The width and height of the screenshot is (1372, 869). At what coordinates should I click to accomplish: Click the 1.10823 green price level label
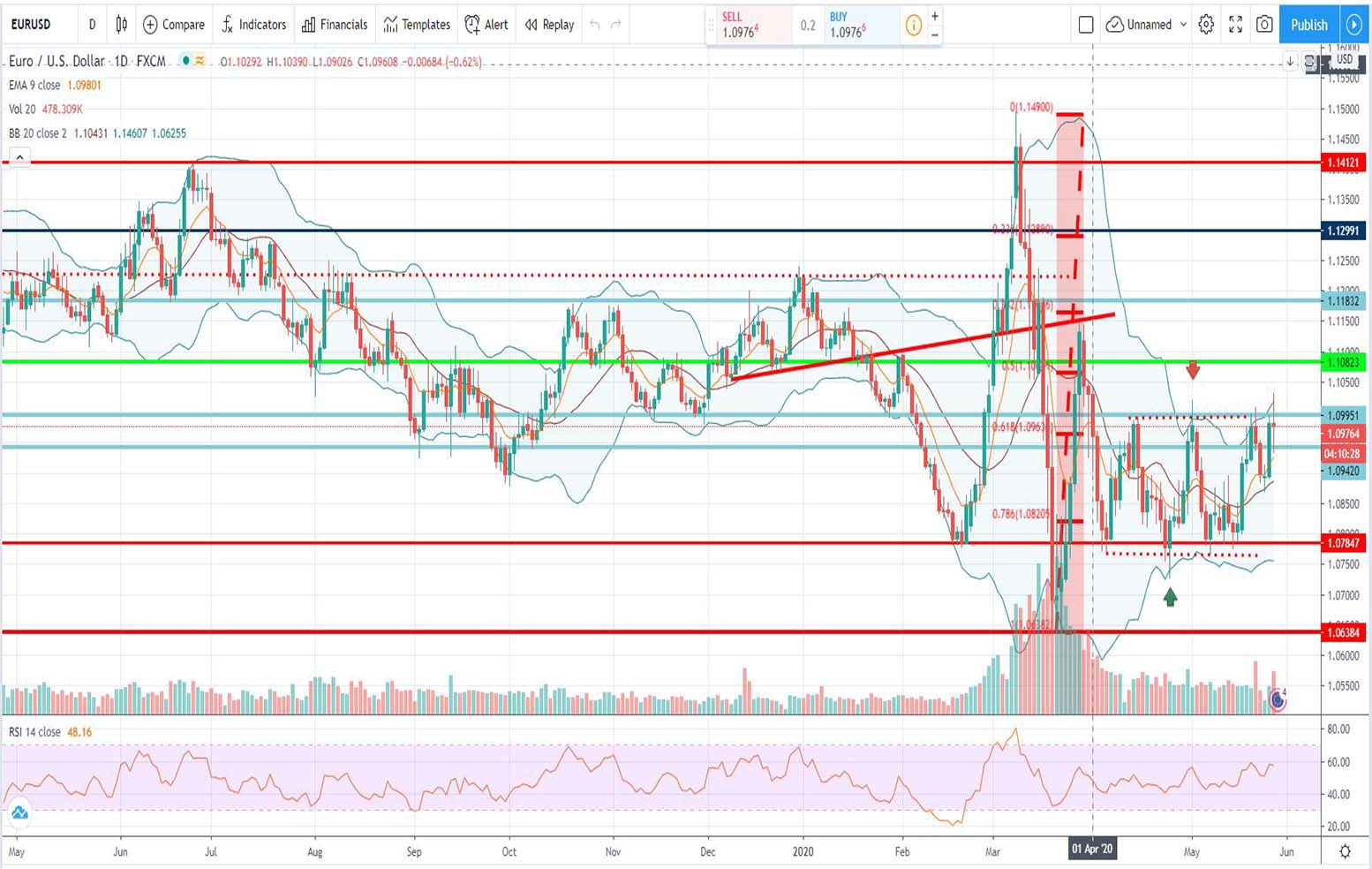[1343, 362]
